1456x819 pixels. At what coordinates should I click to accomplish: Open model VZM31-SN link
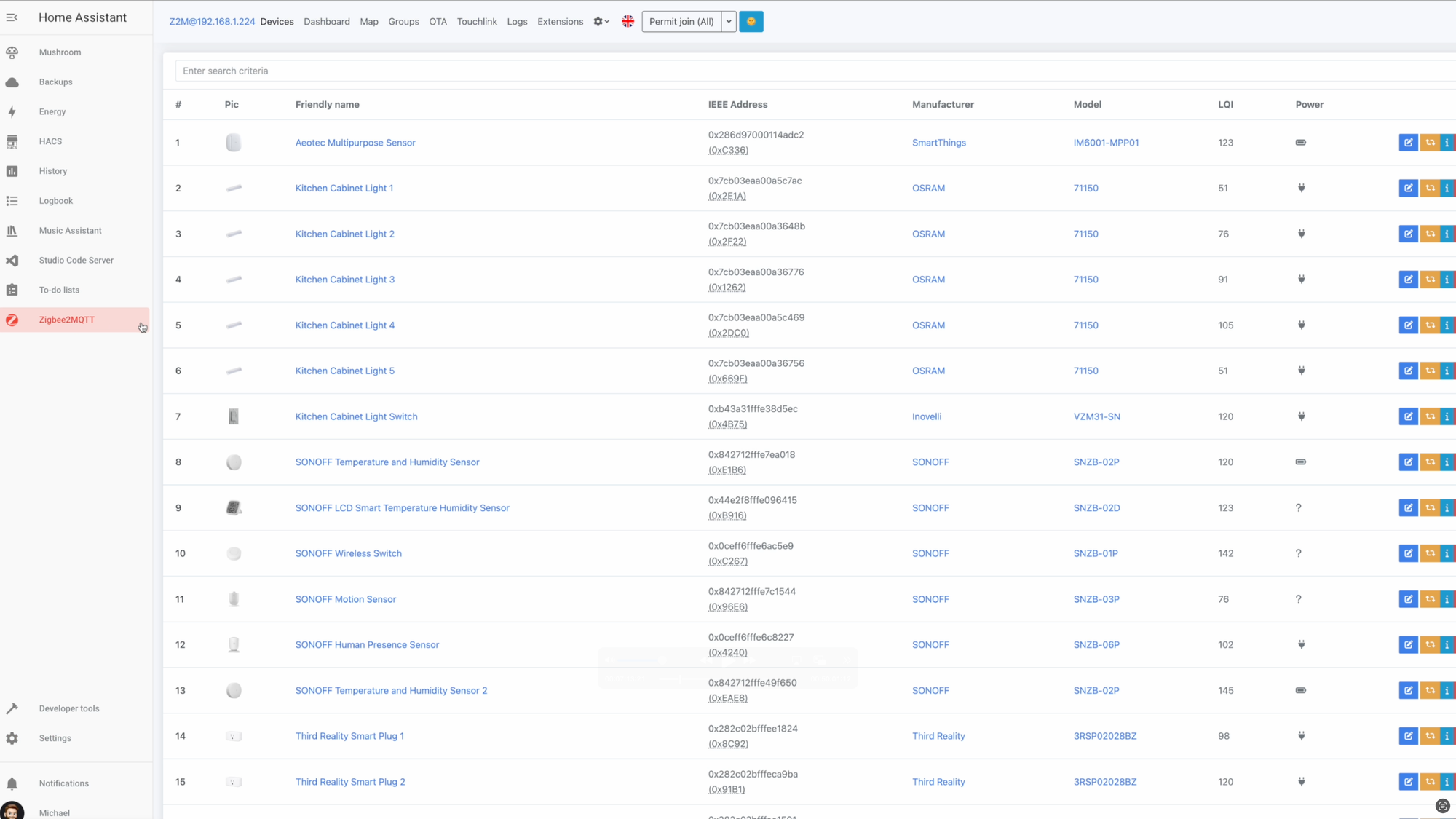pyautogui.click(x=1096, y=416)
